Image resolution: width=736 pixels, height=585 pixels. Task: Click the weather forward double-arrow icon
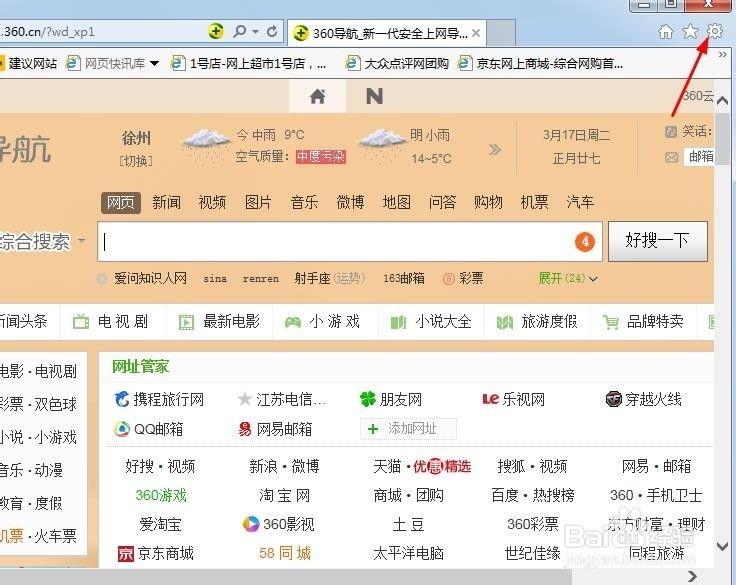(x=495, y=150)
